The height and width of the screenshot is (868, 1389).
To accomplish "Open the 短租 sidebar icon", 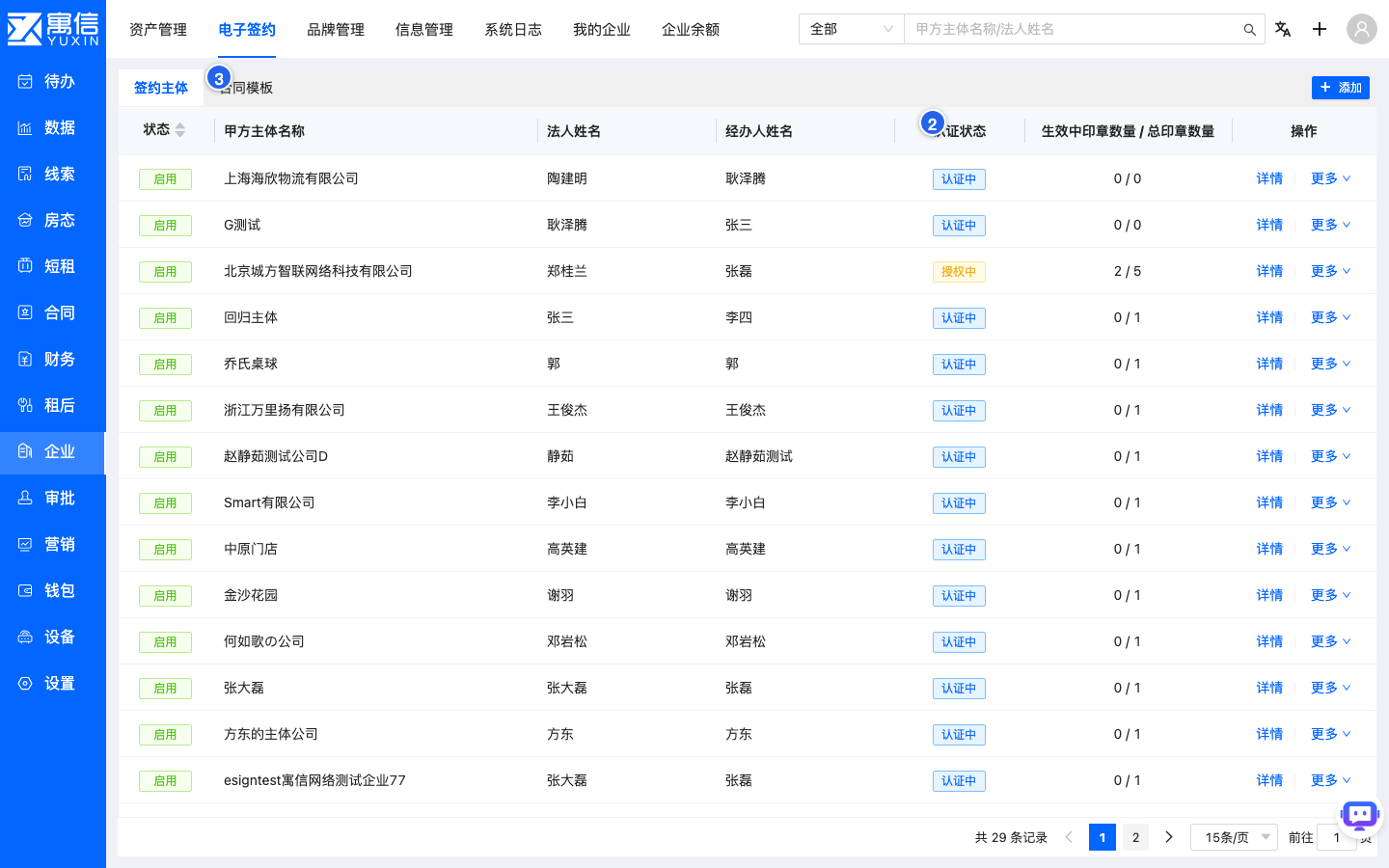I will tap(25, 266).
